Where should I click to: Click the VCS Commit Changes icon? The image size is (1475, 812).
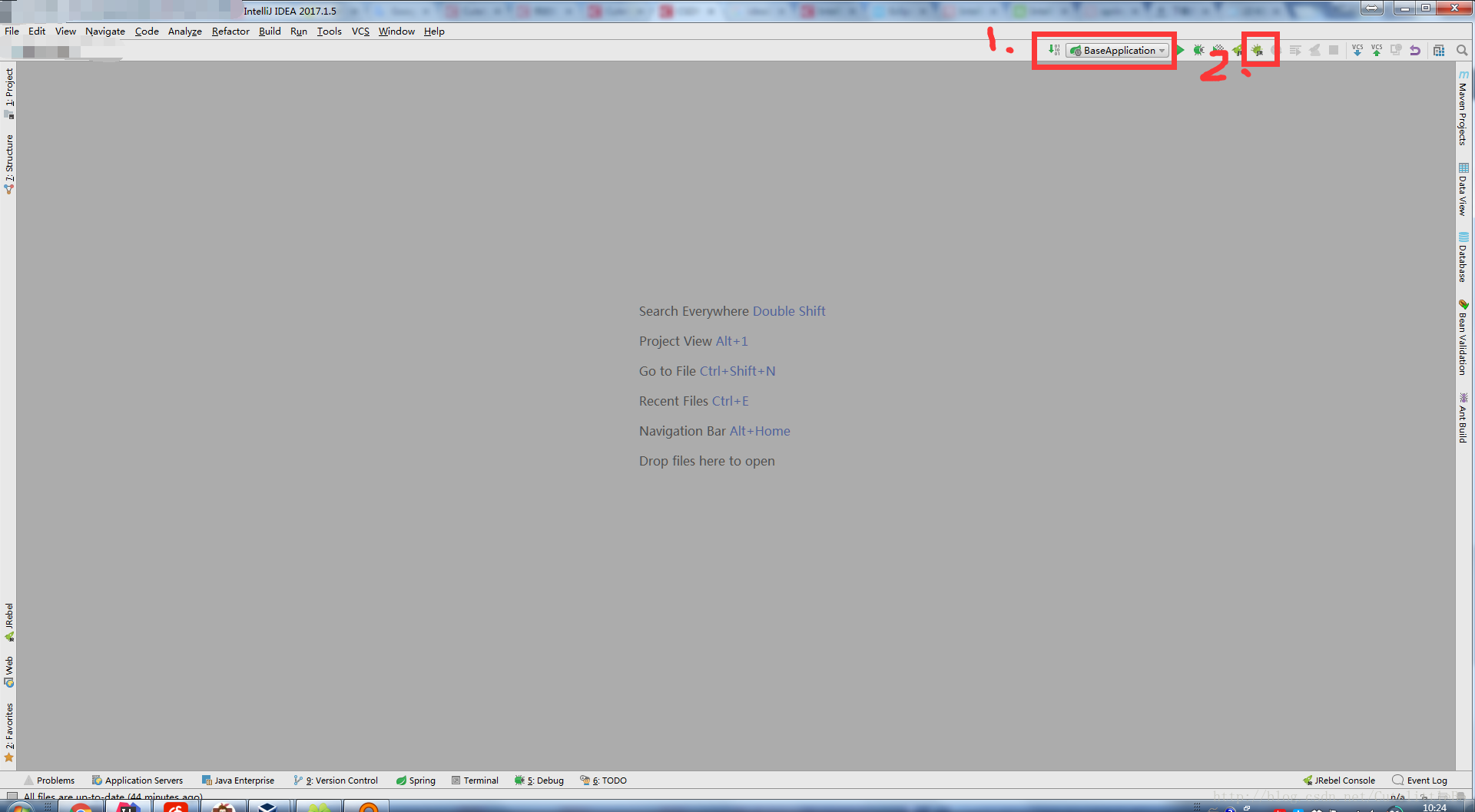point(1377,50)
